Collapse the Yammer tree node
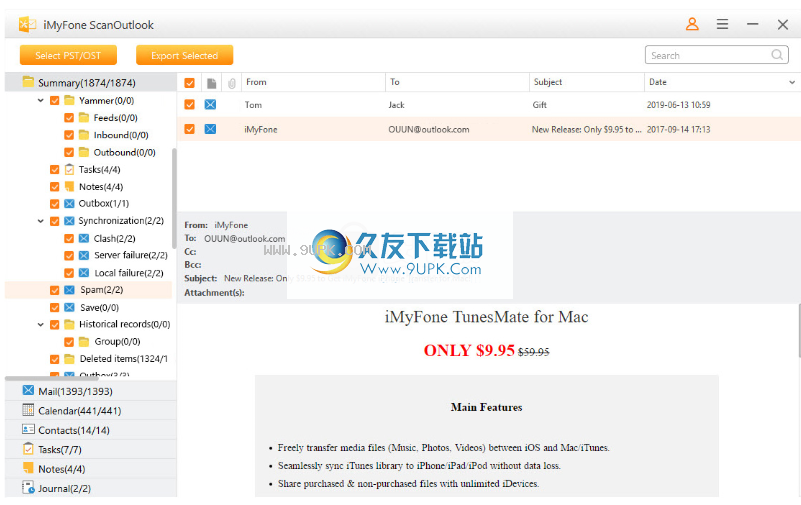801x505 pixels. (41, 101)
